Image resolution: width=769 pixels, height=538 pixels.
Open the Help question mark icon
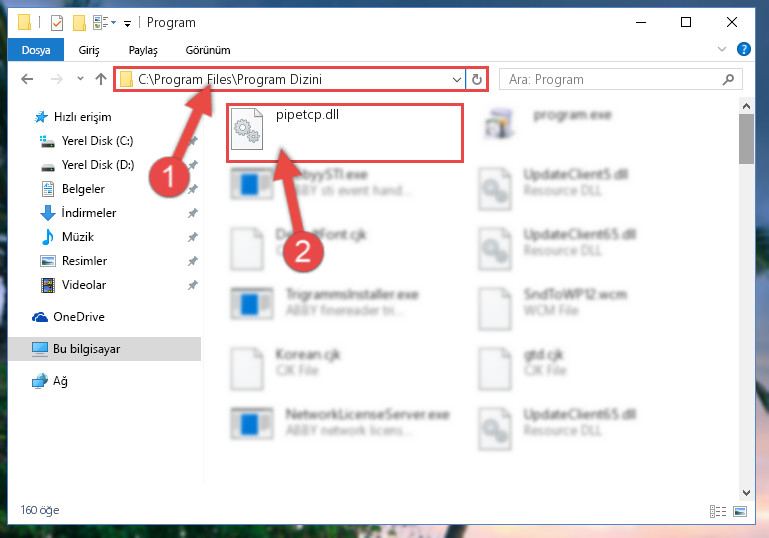tap(743, 49)
